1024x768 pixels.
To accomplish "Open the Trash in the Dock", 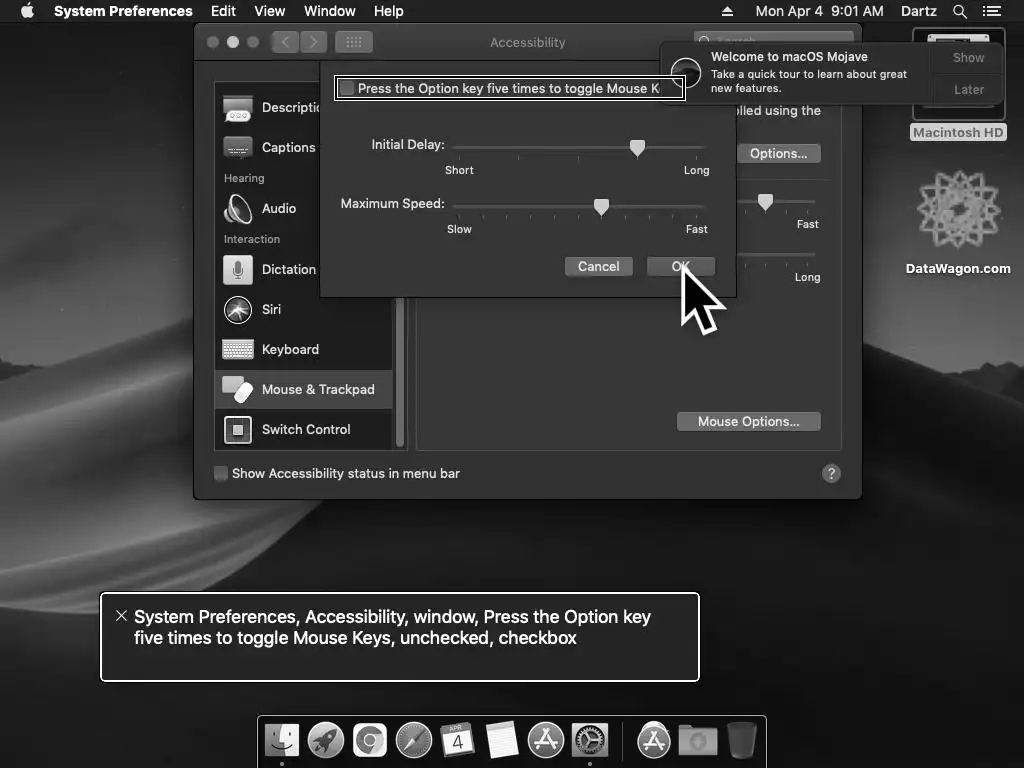I will [x=741, y=741].
